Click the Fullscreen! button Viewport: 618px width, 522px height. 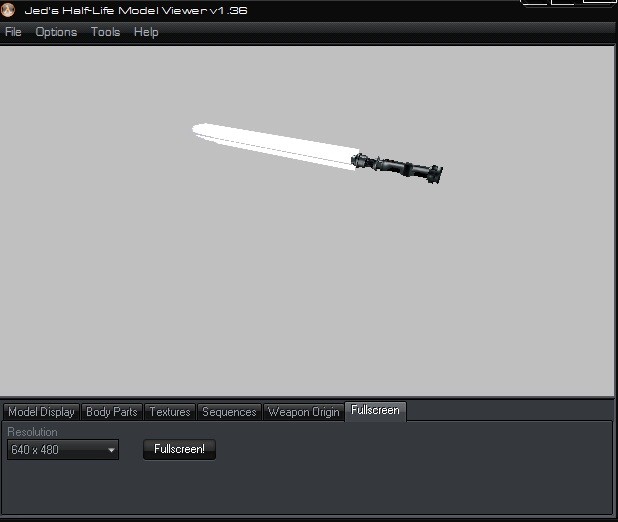click(179, 449)
